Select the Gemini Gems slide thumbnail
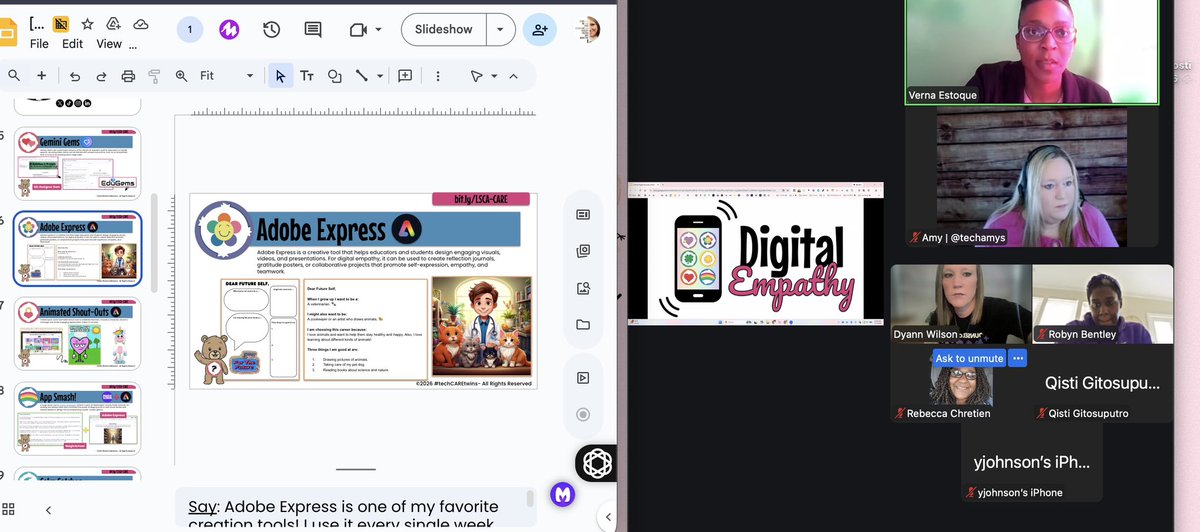Screen dimensions: 1200x532 click(x=77, y=165)
